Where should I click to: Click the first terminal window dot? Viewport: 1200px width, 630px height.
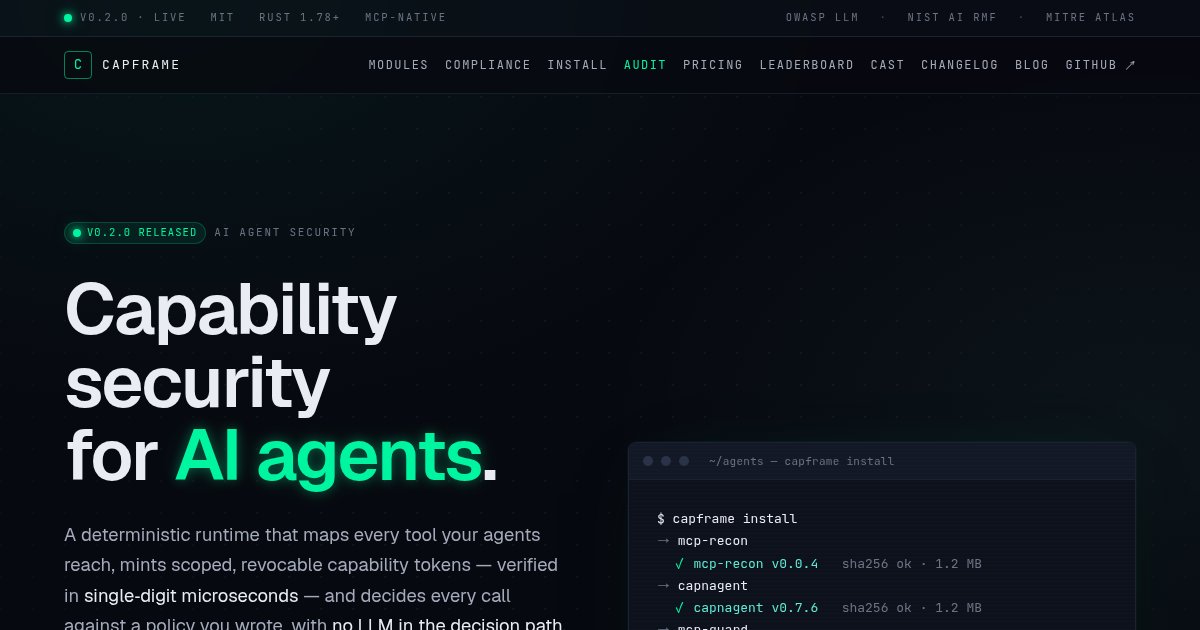[648, 461]
